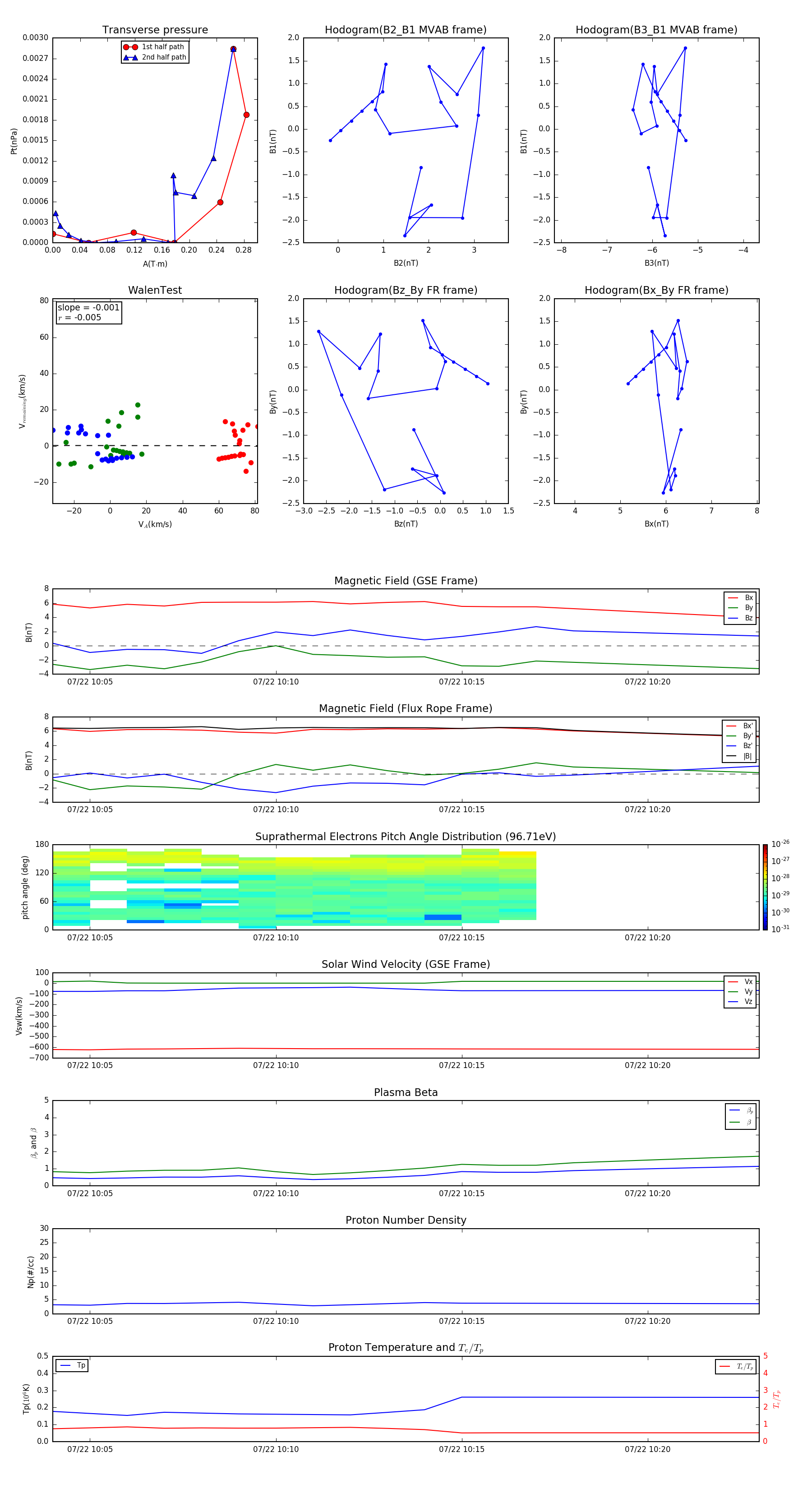
Task: Click the 'r = -0.005' annotation
Action: (80, 317)
